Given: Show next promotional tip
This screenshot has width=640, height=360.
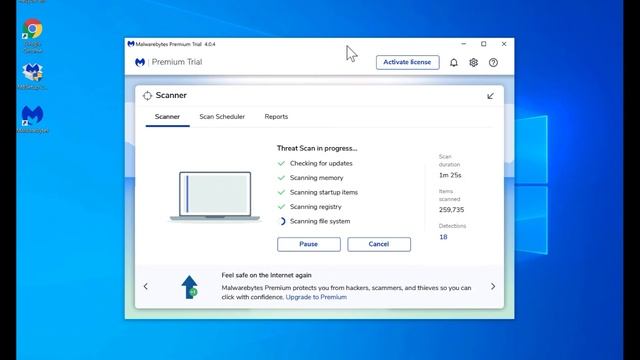Looking at the screenshot, I should [493, 287].
